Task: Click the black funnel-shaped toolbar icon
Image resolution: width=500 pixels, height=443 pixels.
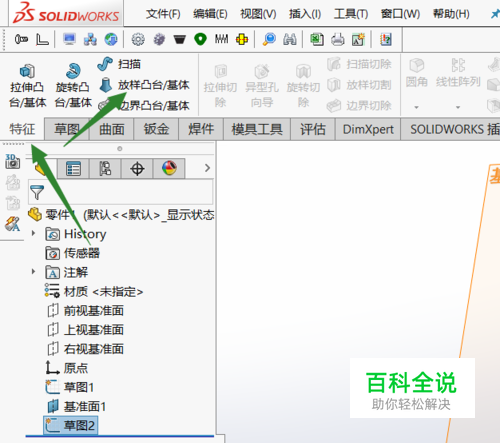Action: click(x=179, y=40)
